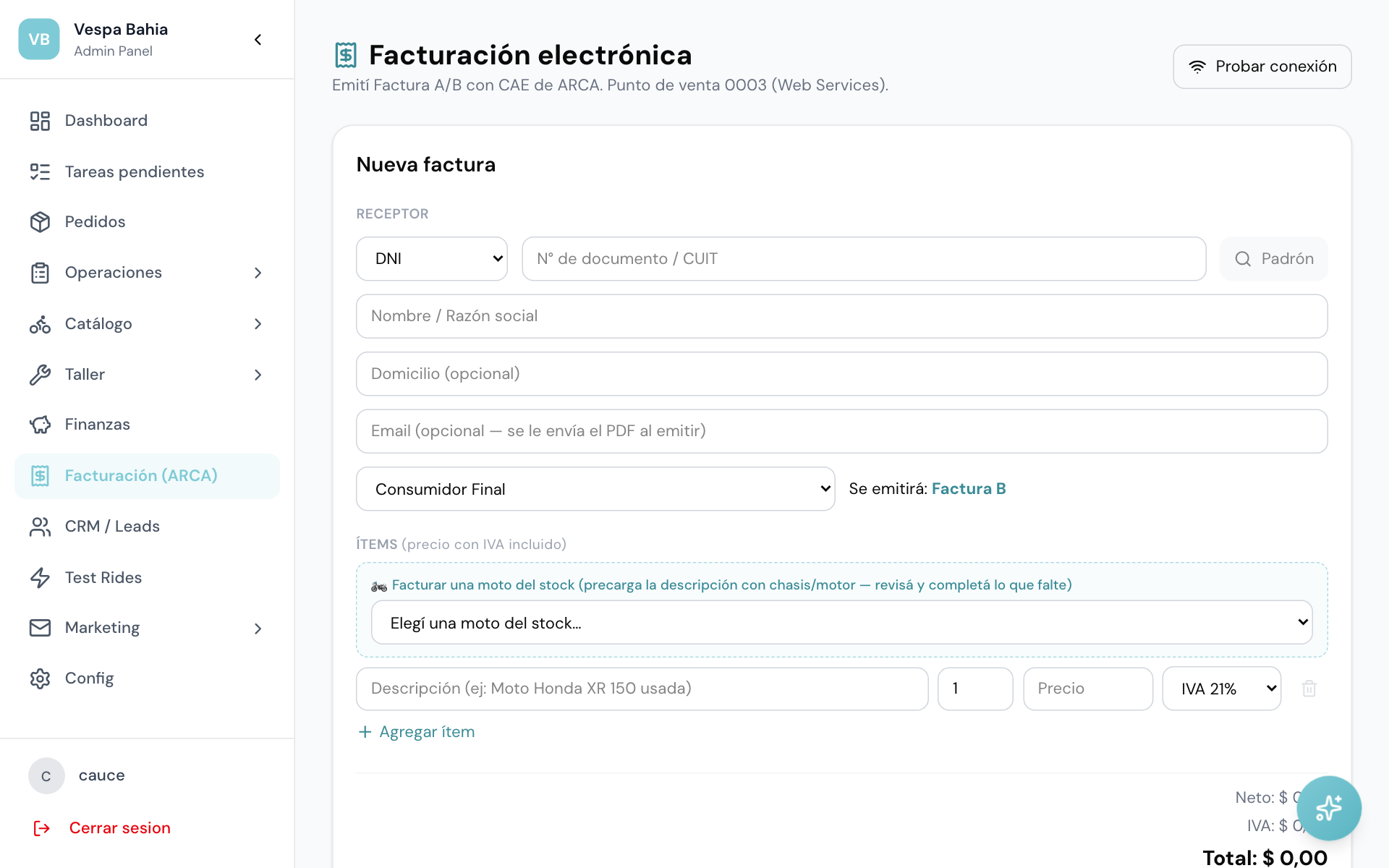Click the Finanzas piggy bank icon

(40, 425)
